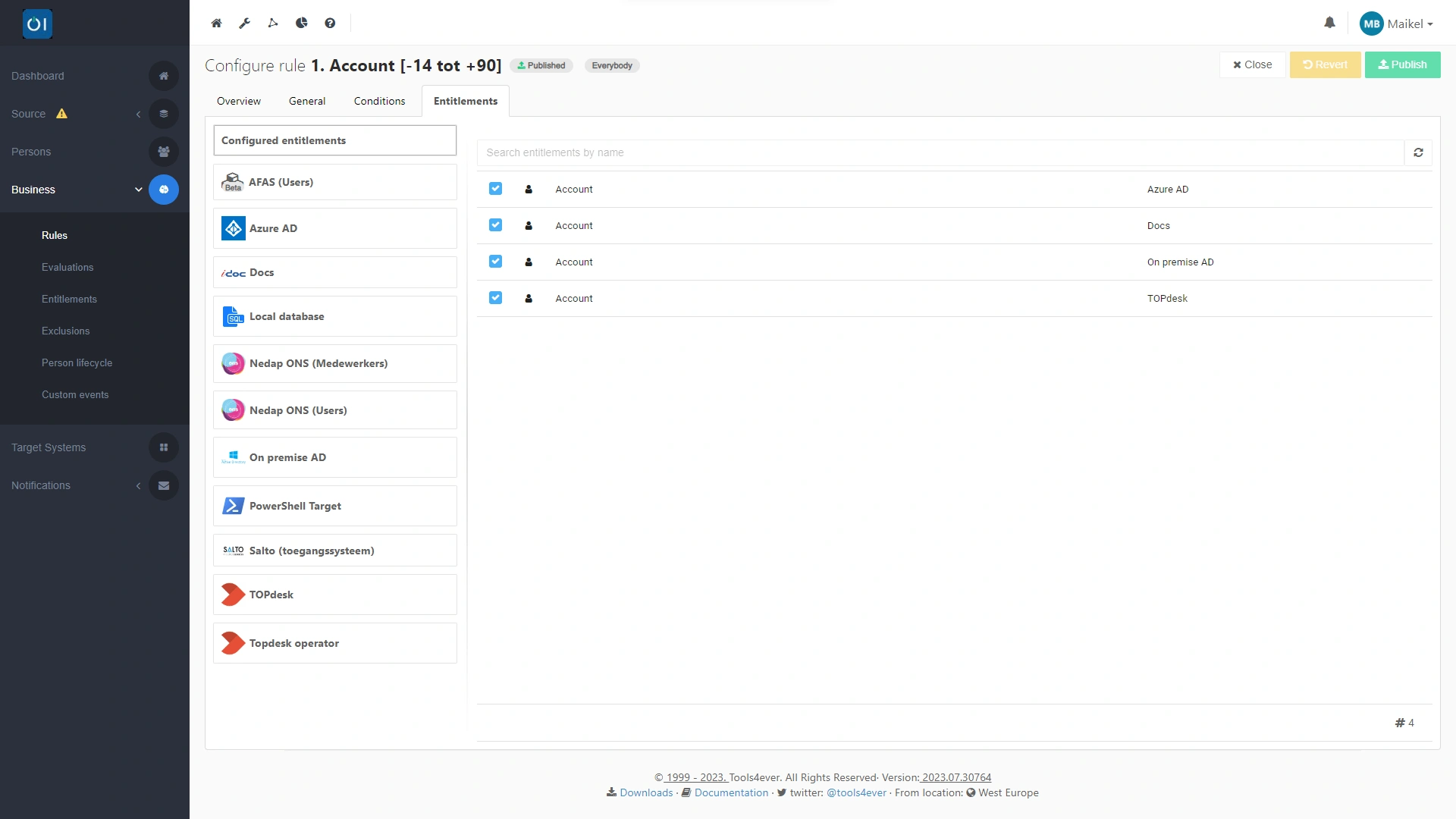Click the Source warning triangle icon
This screenshot has width=1456, height=819.
(61, 114)
